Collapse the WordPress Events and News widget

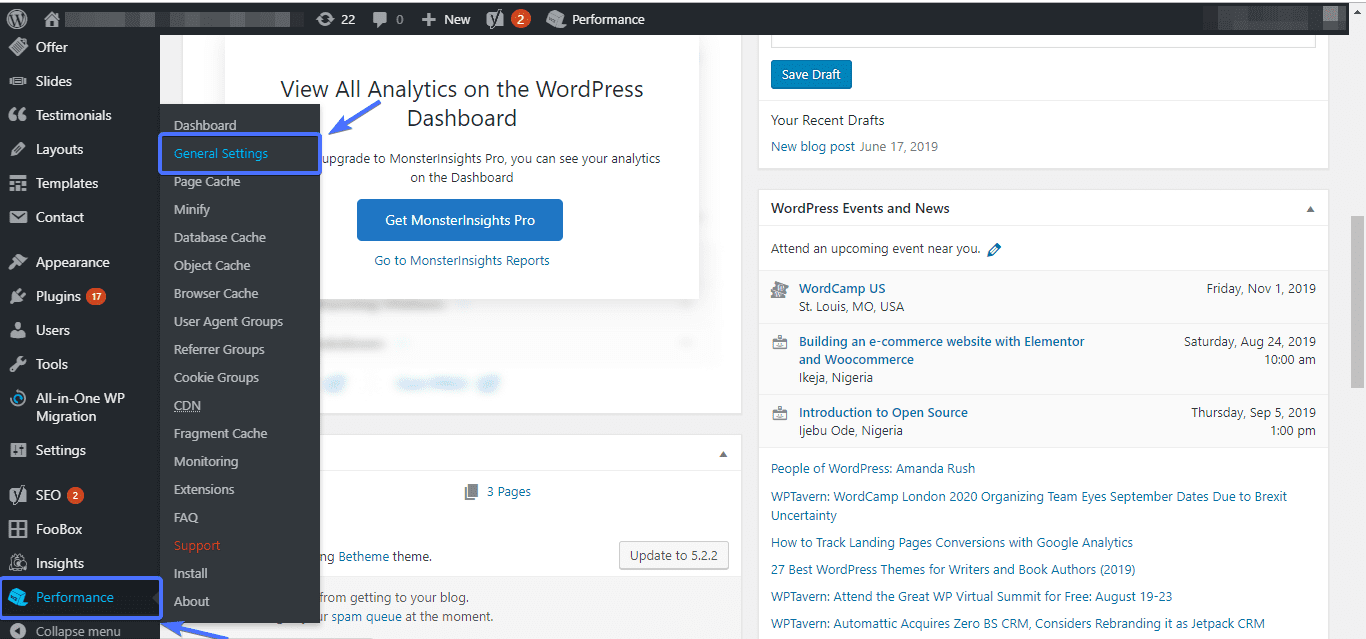pyautogui.click(x=1310, y=209)
